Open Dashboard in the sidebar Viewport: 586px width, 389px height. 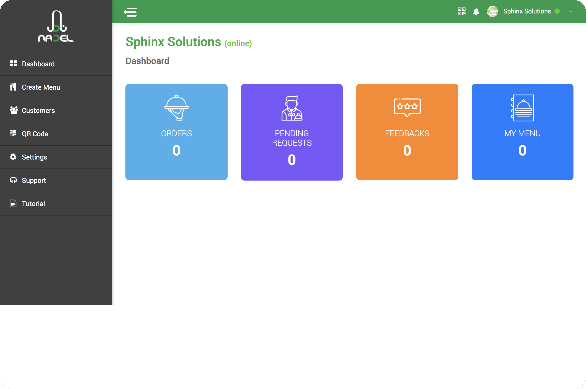(x=56, y=64)
